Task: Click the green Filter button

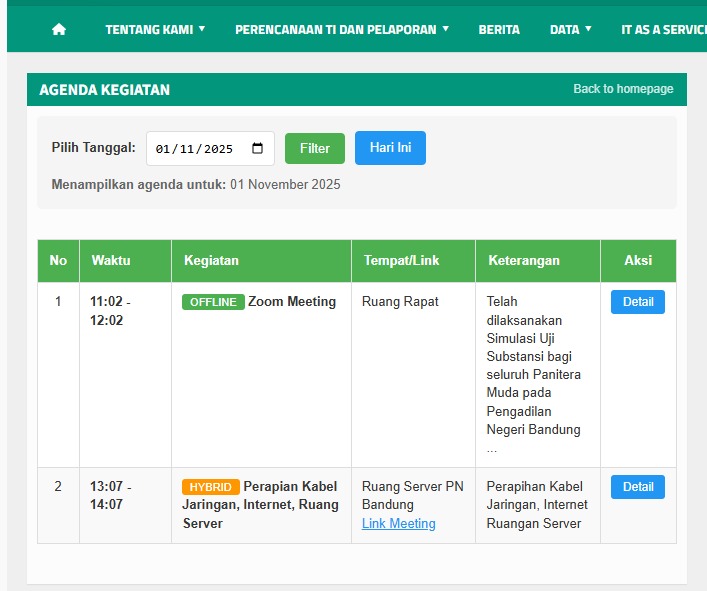Action: [314, 148]
